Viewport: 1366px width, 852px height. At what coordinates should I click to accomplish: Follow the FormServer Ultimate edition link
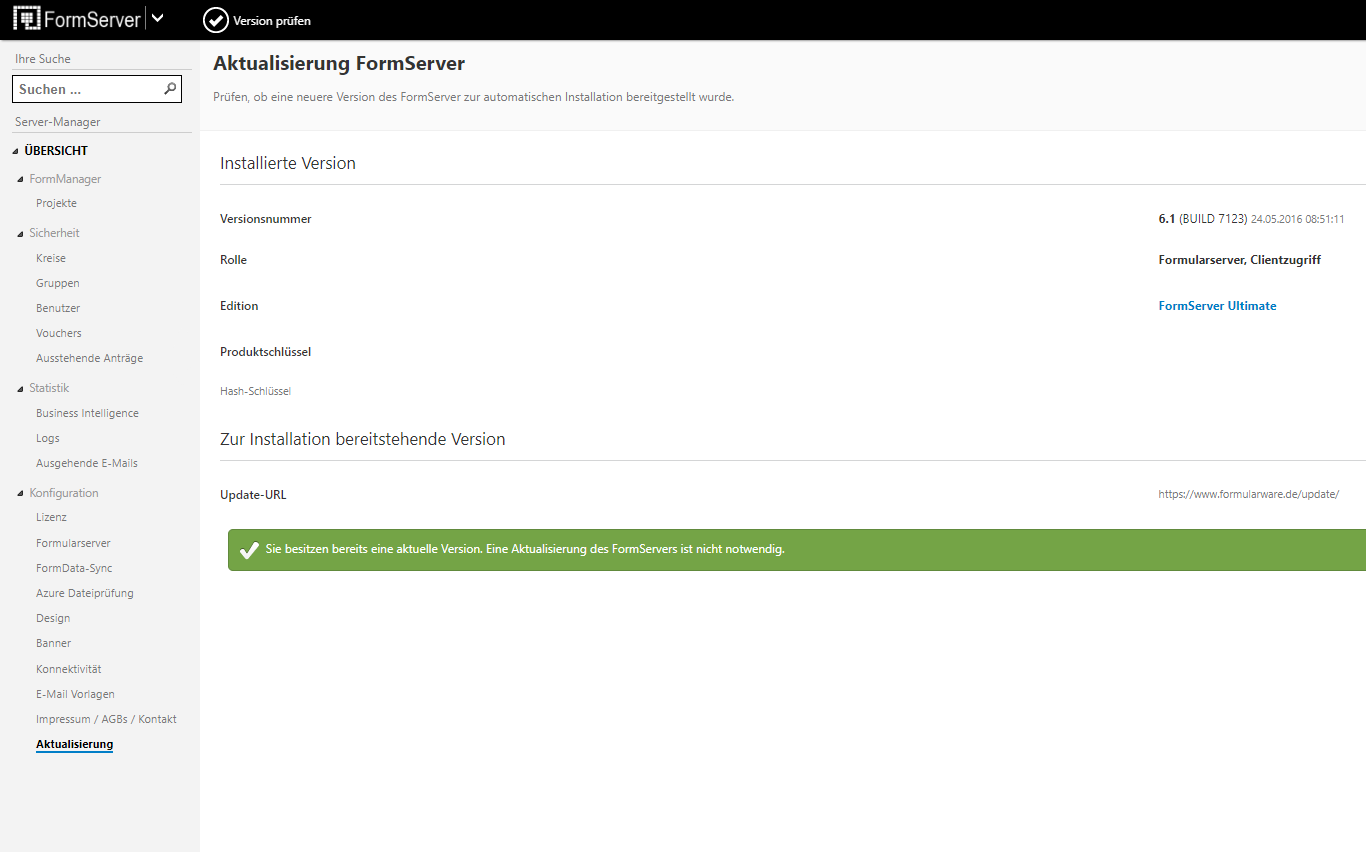click(x=1217, y=306)
